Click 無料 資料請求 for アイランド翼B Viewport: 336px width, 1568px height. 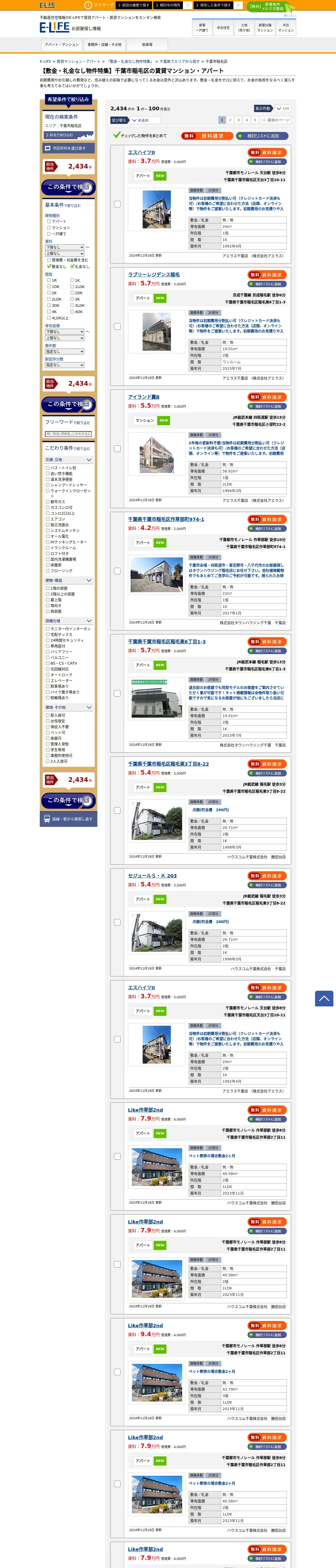pos(267,397)
